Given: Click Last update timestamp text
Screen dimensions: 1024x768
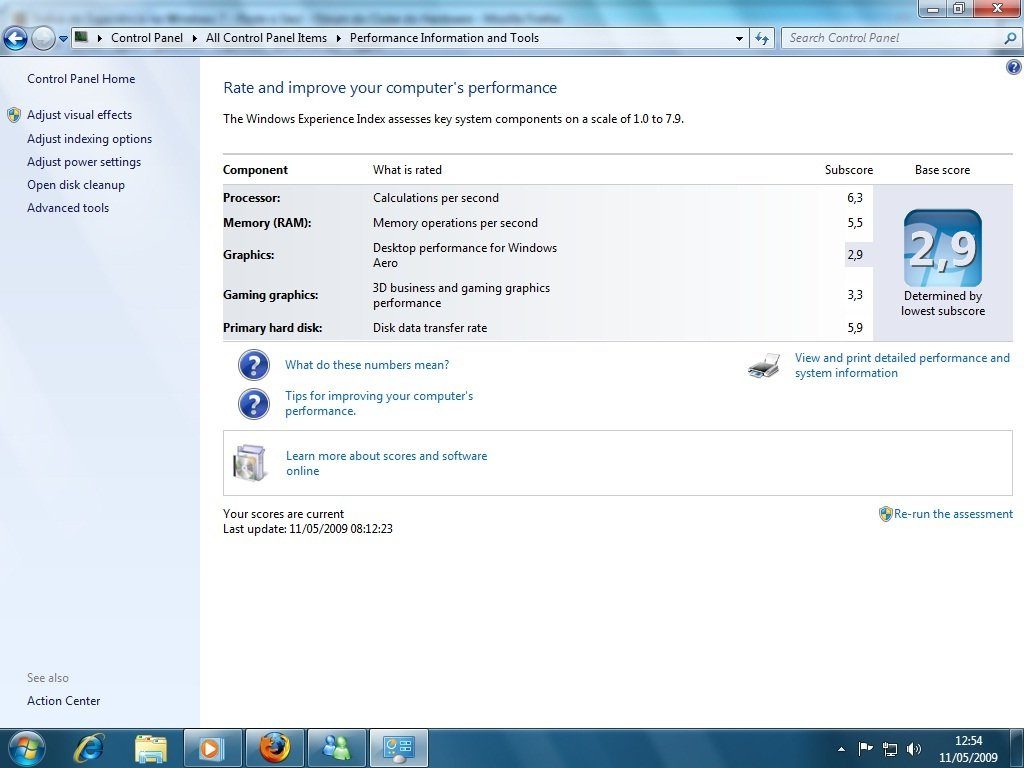Looking at the screenshot, I should (x=308, y=529).
